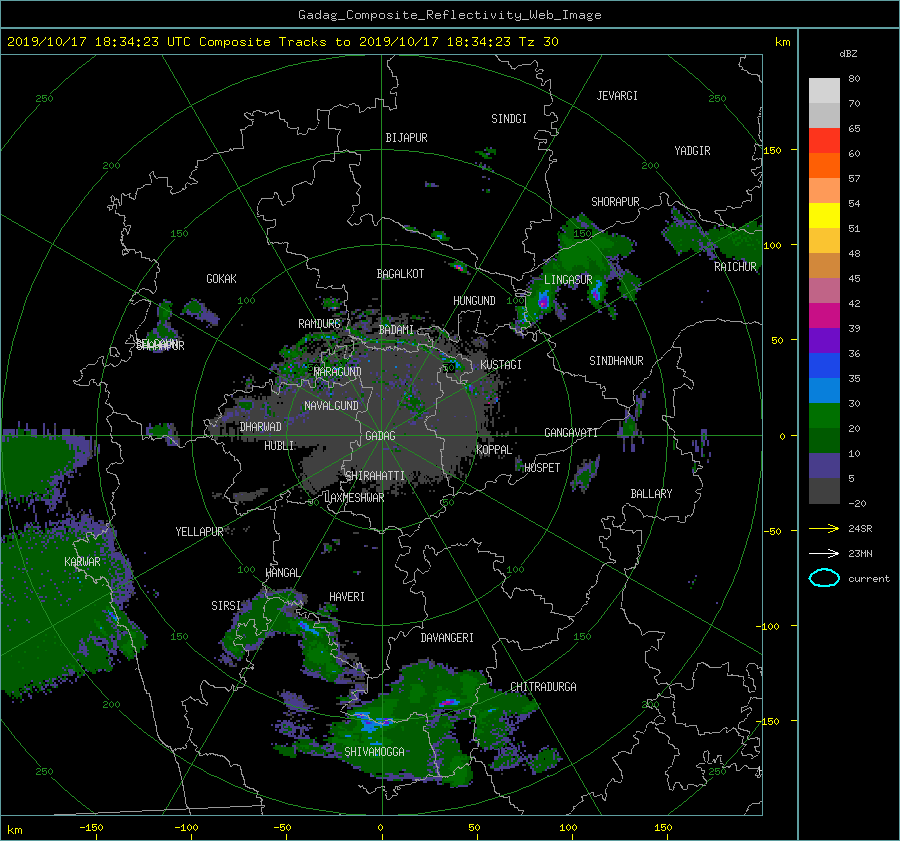Image resolution: width=900 pixels, height=841 pixels.
Task: Click the SIRSI city label
Action: click(226, 606)
